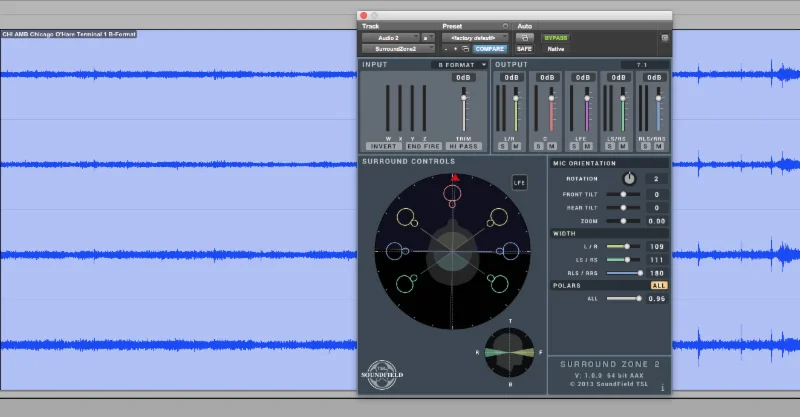Select the red center speaker circle
Viewport: 800px width, 417px height.
452,193
